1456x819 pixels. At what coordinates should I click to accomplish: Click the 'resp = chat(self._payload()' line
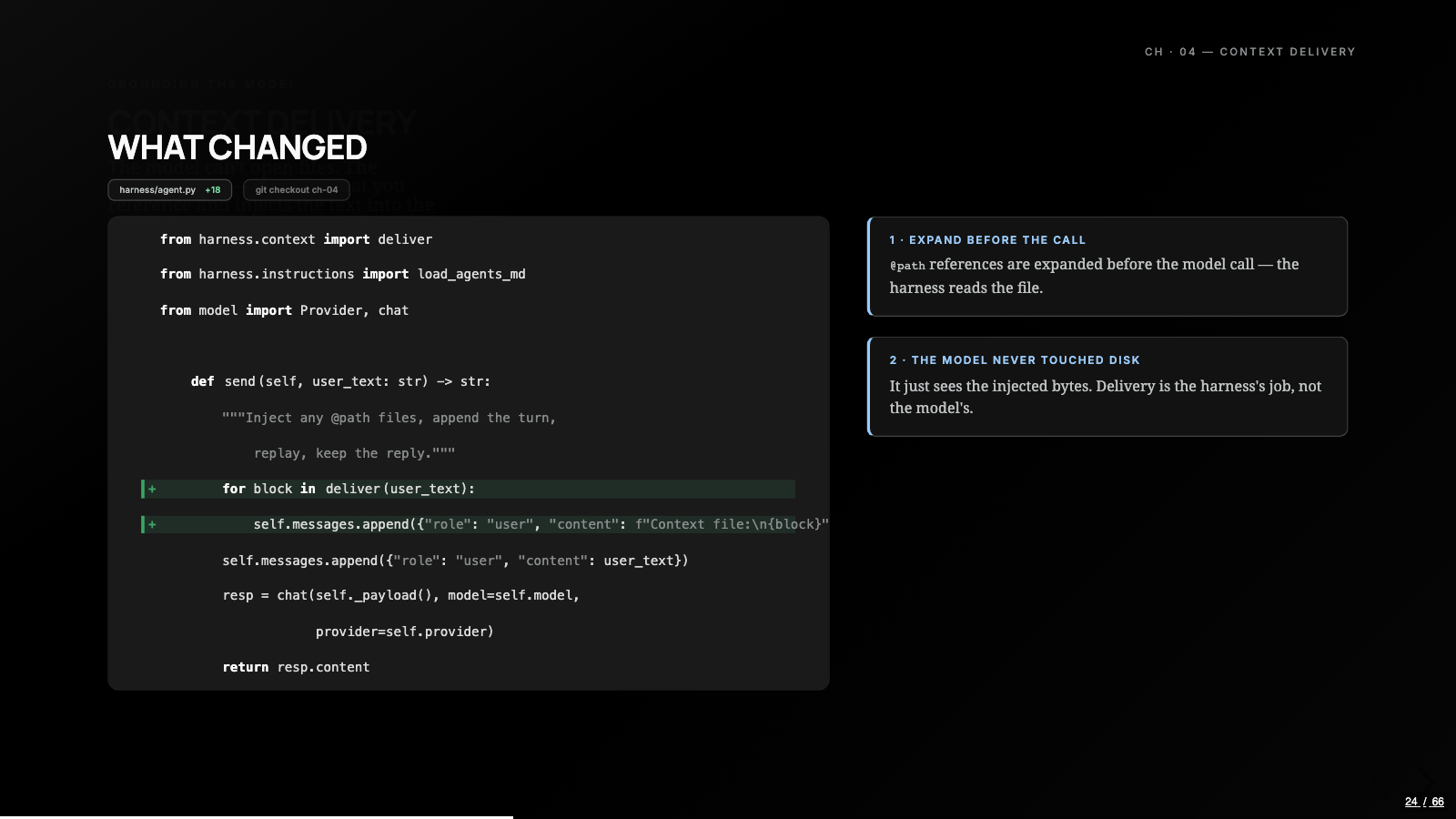click(x=400, y=595)
